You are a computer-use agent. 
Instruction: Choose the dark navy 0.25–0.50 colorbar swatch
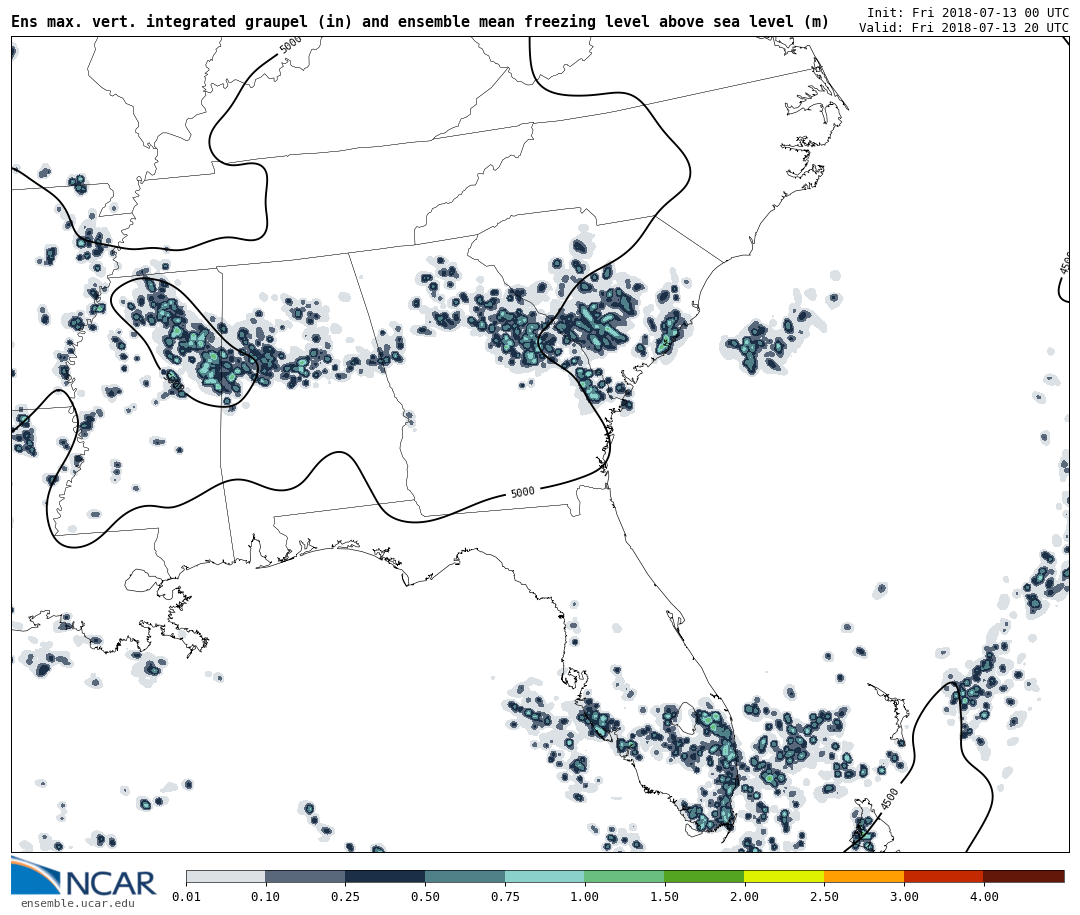385,876
